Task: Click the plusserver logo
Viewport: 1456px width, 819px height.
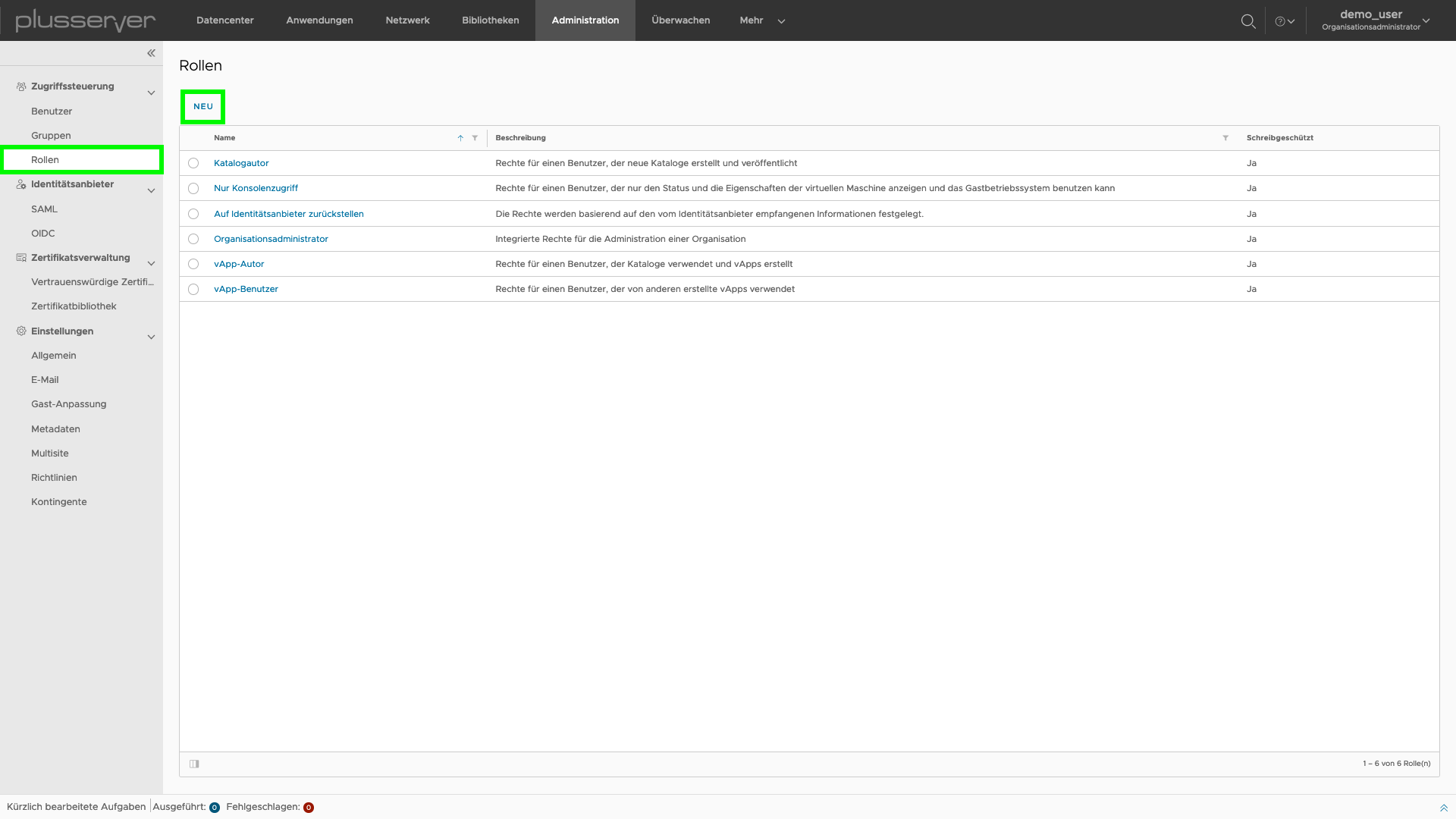Action: 85,20
